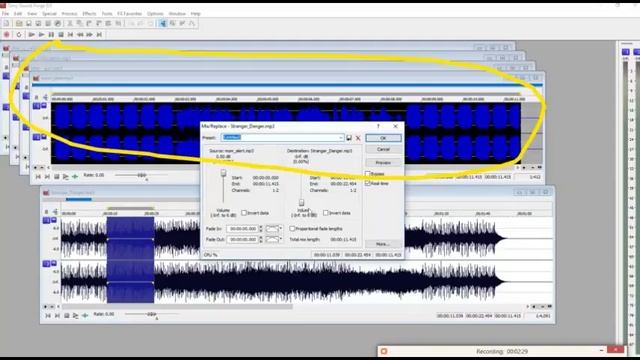This screenshot has width=640, height=360.
Task: Click Pause in the main transport toolbar
Action: (x=51, y=35)
